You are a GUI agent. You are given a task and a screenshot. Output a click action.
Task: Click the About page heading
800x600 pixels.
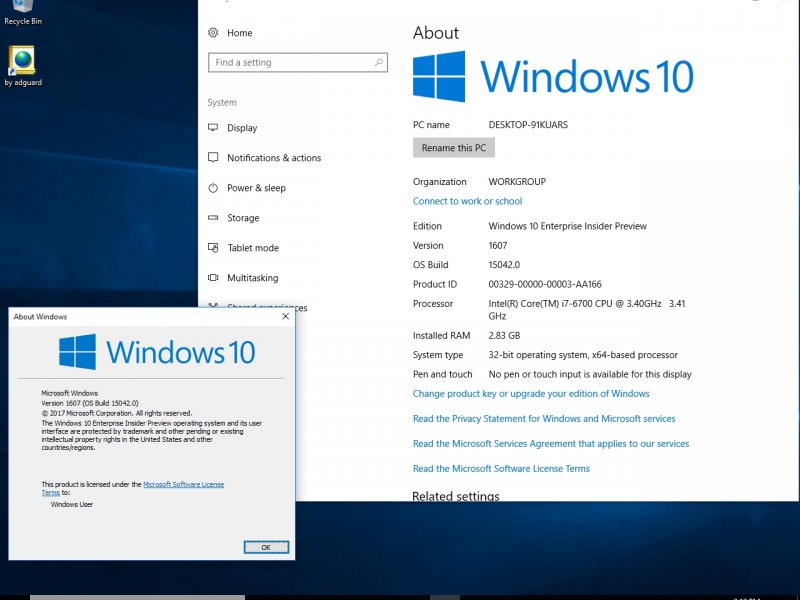point(436,33)
